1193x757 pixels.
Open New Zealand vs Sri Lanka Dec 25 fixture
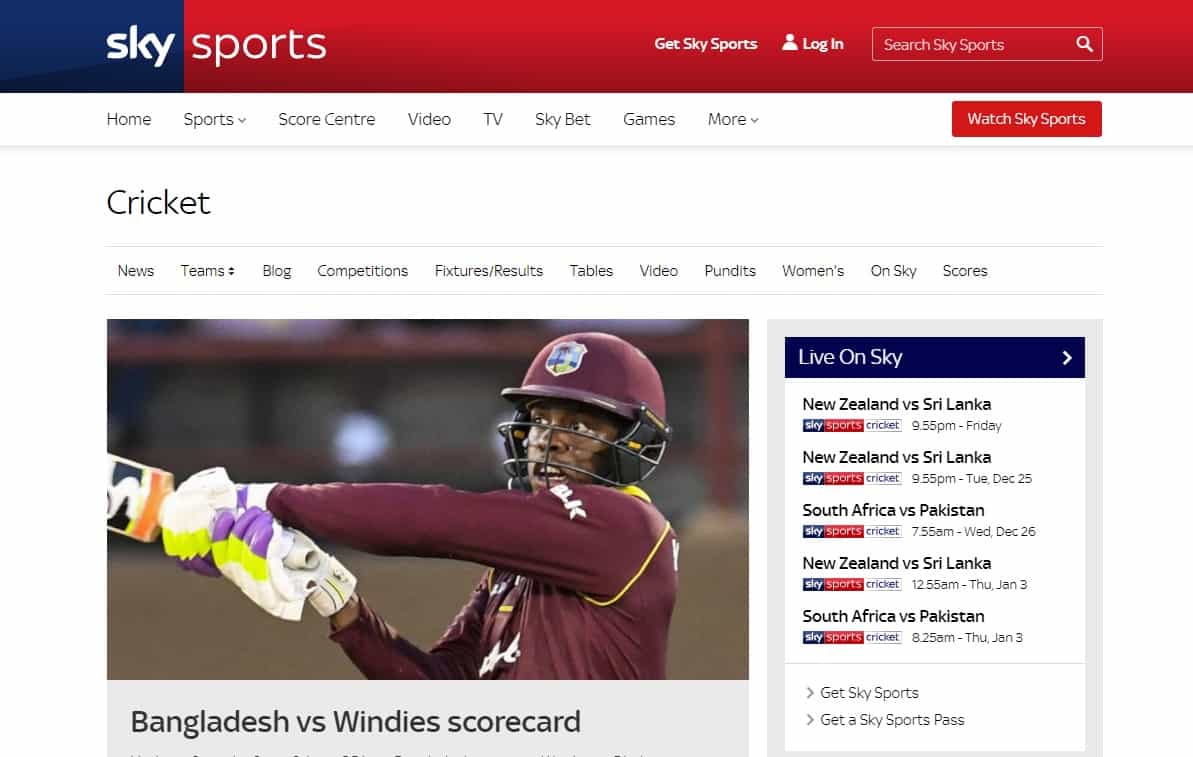[896, 457]
